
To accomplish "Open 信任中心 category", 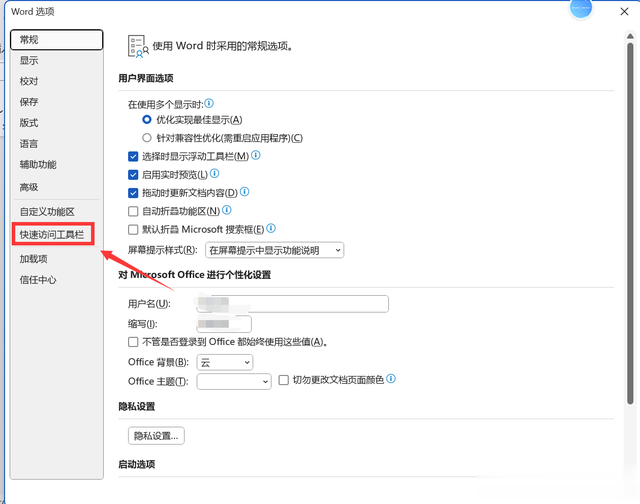I will (57, 280).
